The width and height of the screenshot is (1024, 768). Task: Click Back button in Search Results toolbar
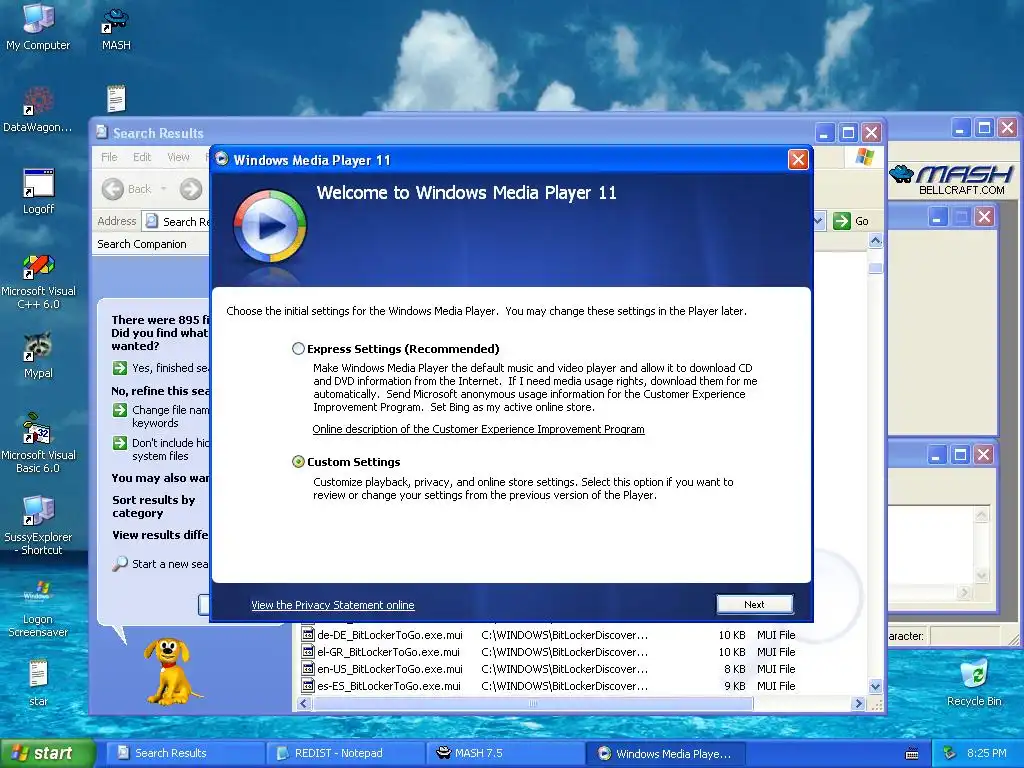tap(127, 189)
